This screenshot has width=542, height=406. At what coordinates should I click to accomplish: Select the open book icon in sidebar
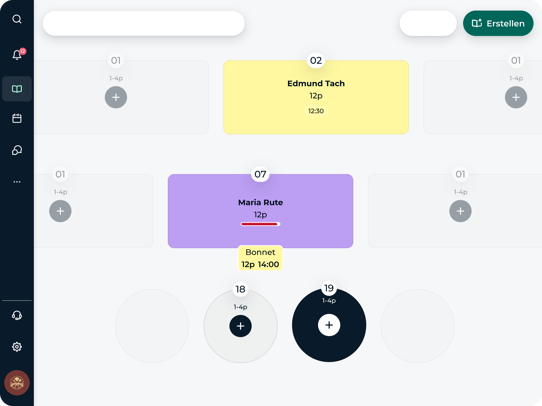(x=17, y=89)
